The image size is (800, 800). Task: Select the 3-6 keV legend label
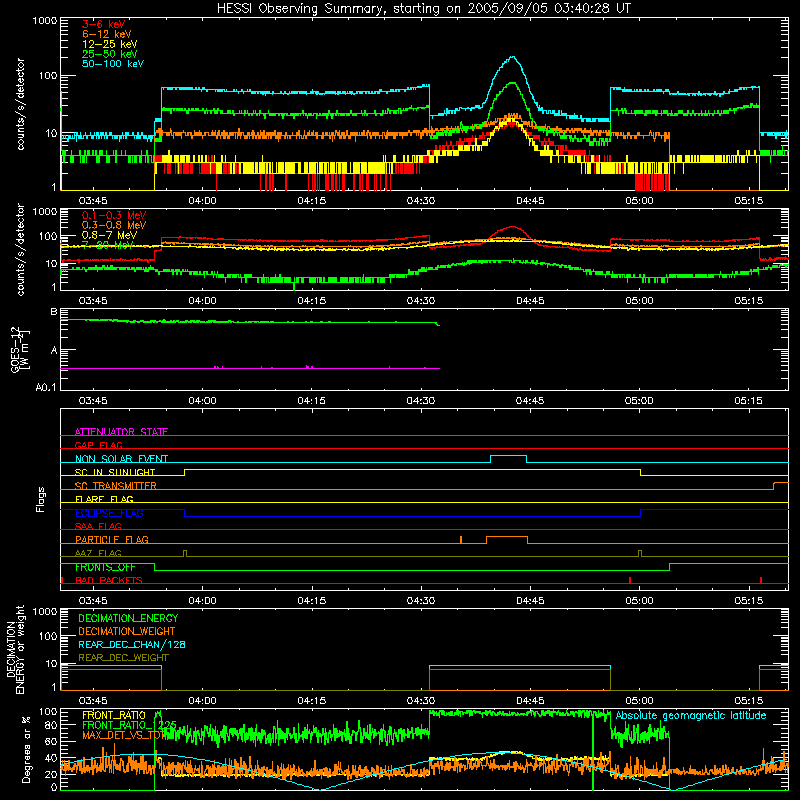point(103,24)
